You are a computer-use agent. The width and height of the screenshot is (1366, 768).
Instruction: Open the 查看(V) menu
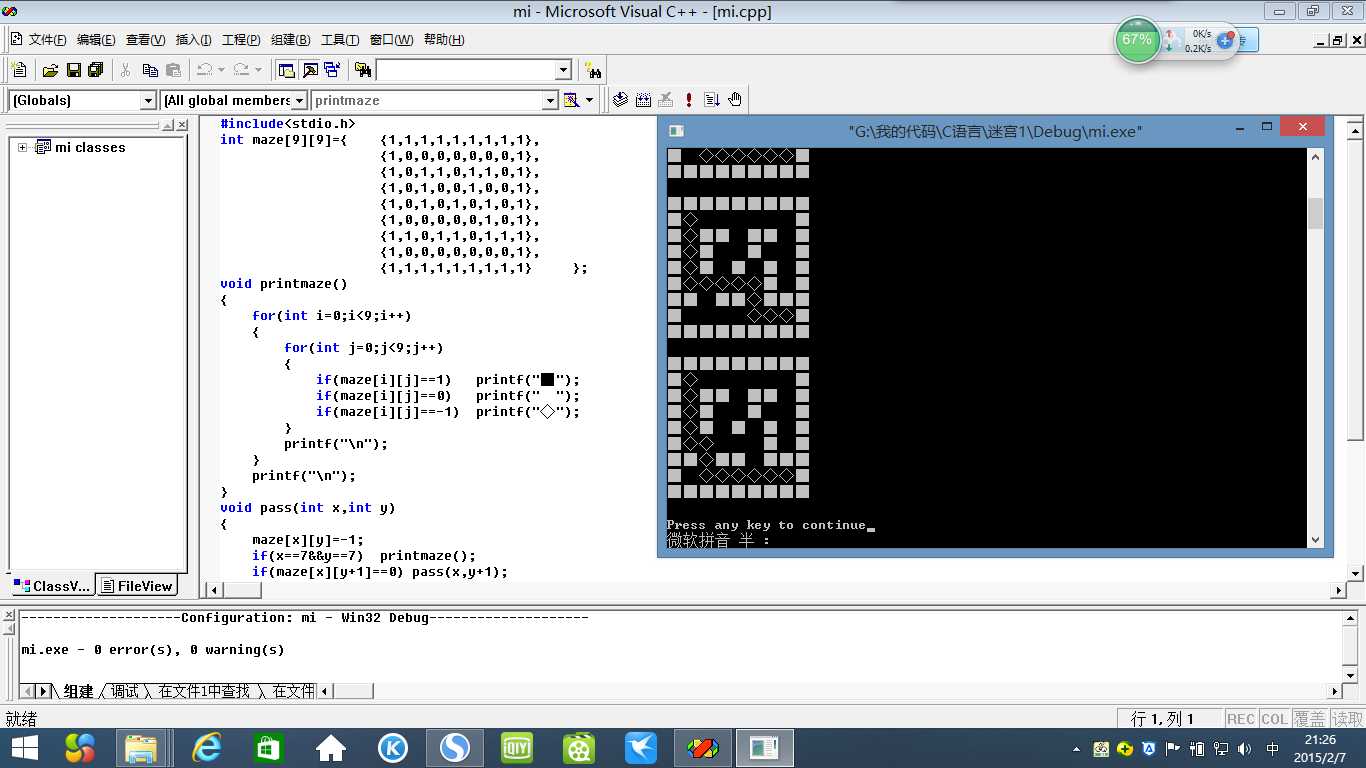pos(145,40)
